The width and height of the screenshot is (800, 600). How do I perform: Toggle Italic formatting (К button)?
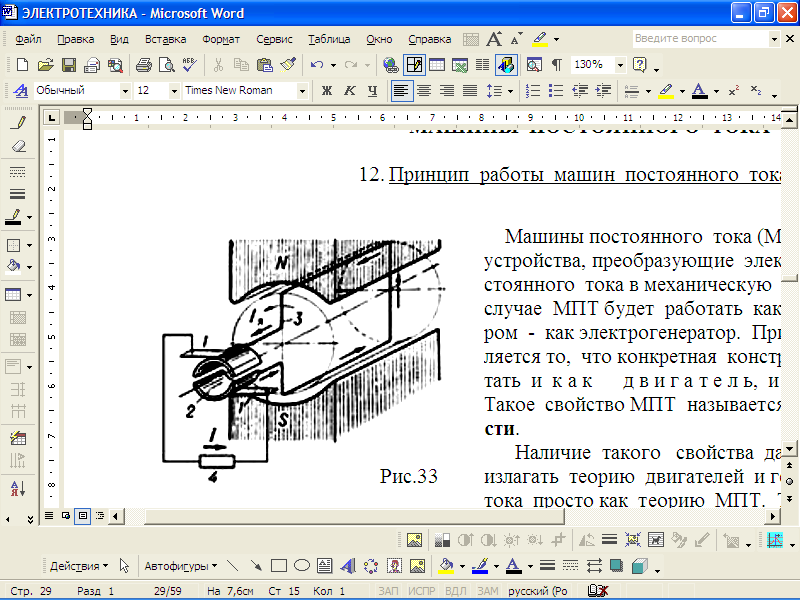click(x=349, y=90)
